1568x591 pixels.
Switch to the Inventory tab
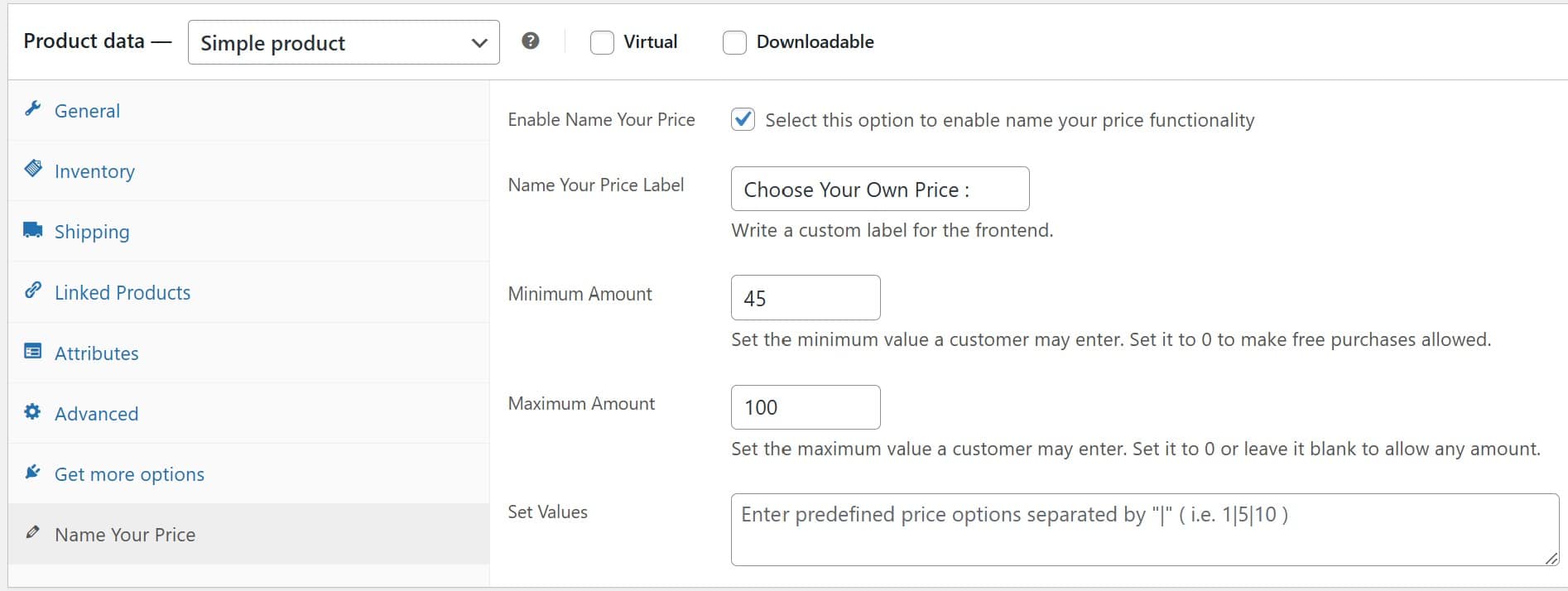(x=248, y=171)
